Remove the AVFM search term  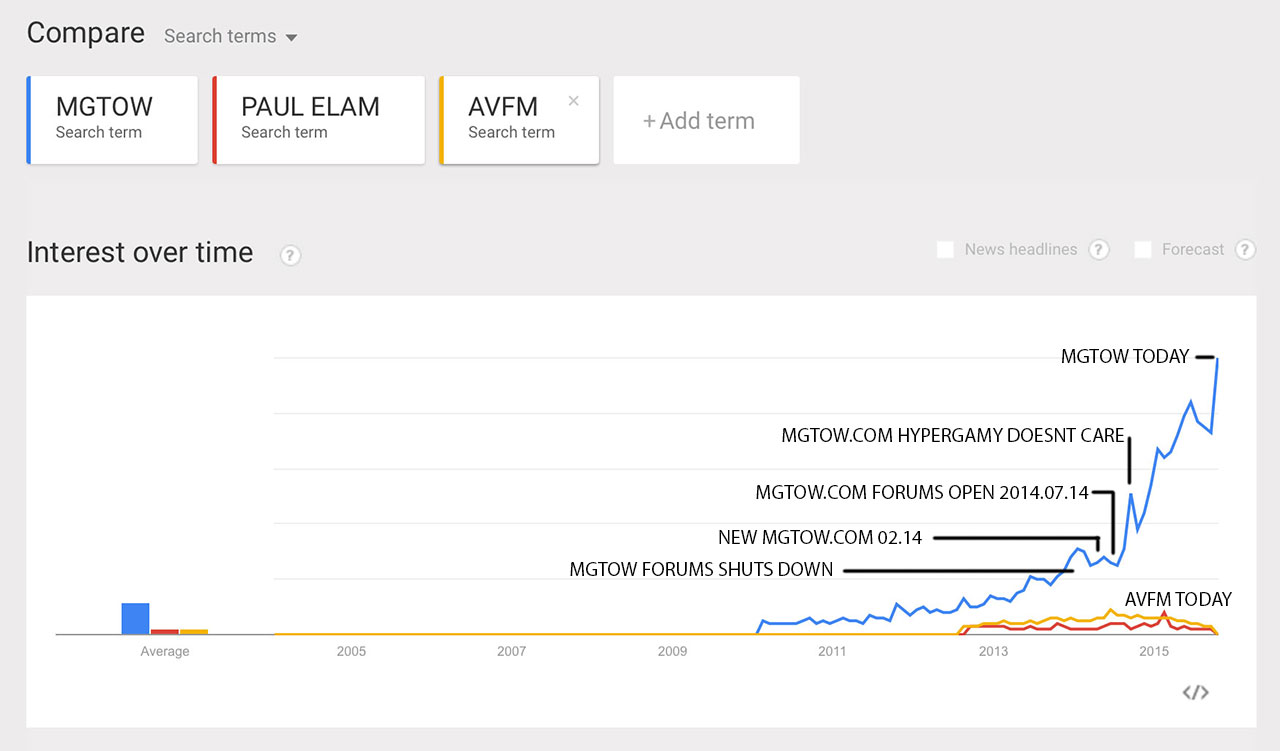(x=573, y=101)
